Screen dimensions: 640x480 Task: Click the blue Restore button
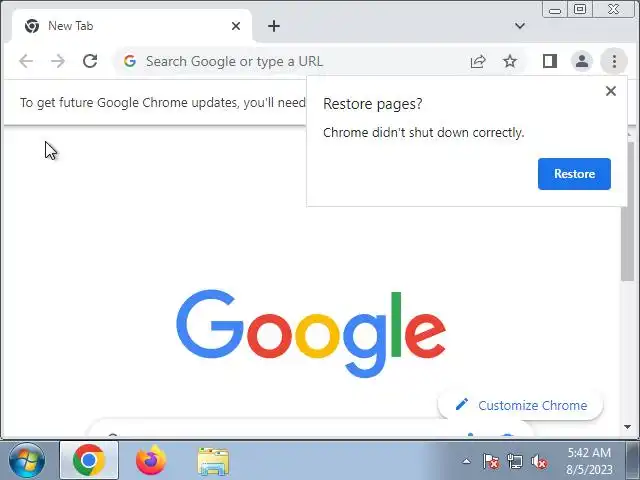click(x=574, y=174)
